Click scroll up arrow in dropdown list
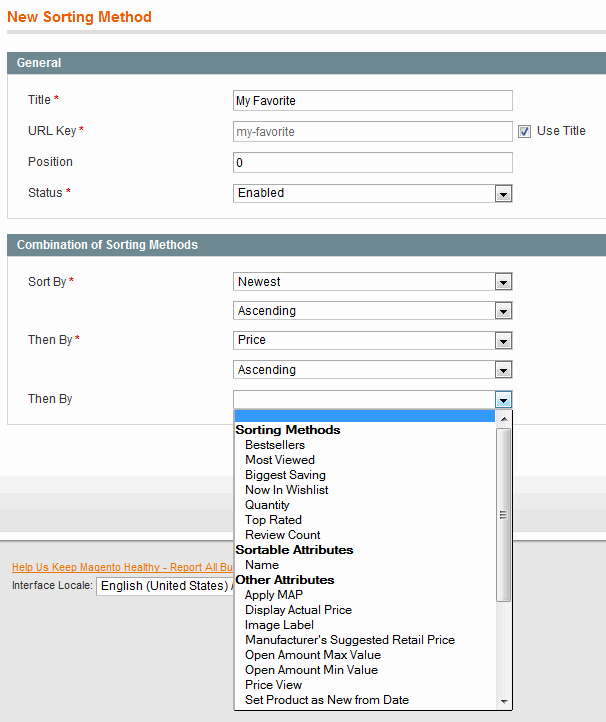 504,418
